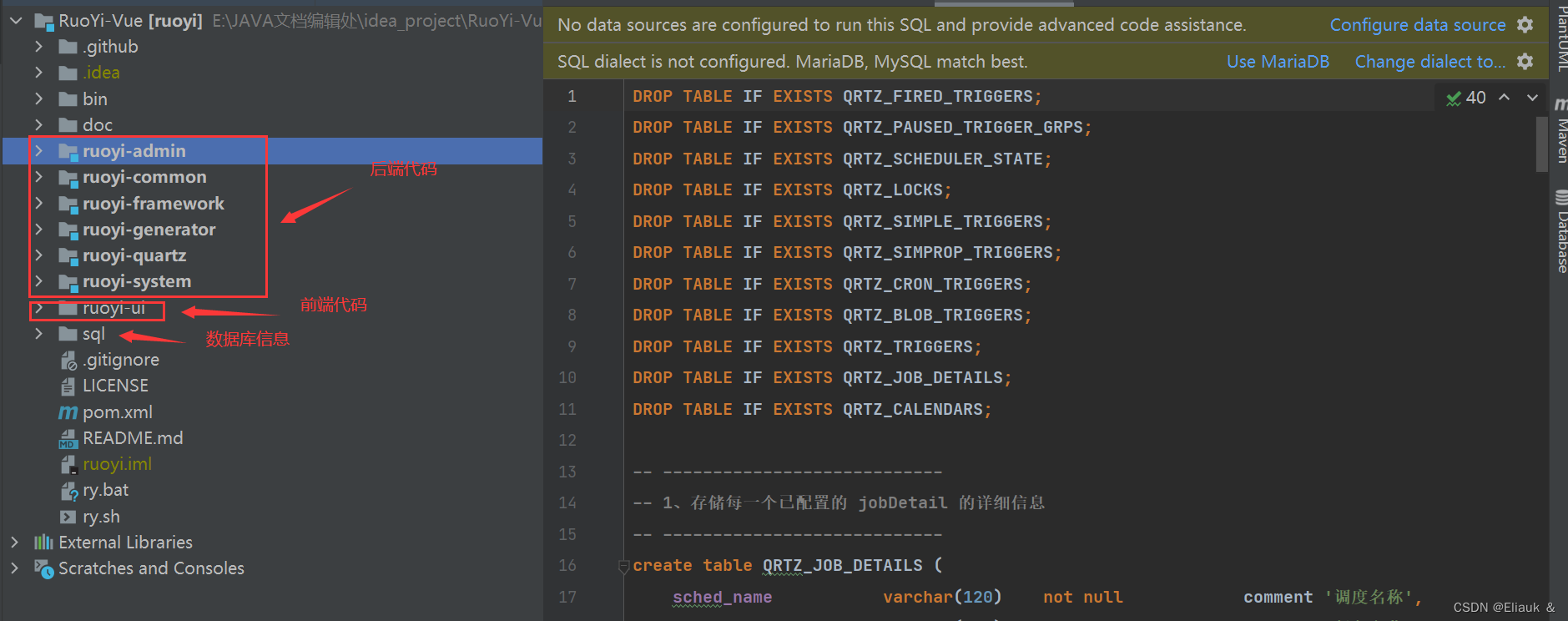
Task: Click the Scratches and Consoles icon
Action: 44,568
